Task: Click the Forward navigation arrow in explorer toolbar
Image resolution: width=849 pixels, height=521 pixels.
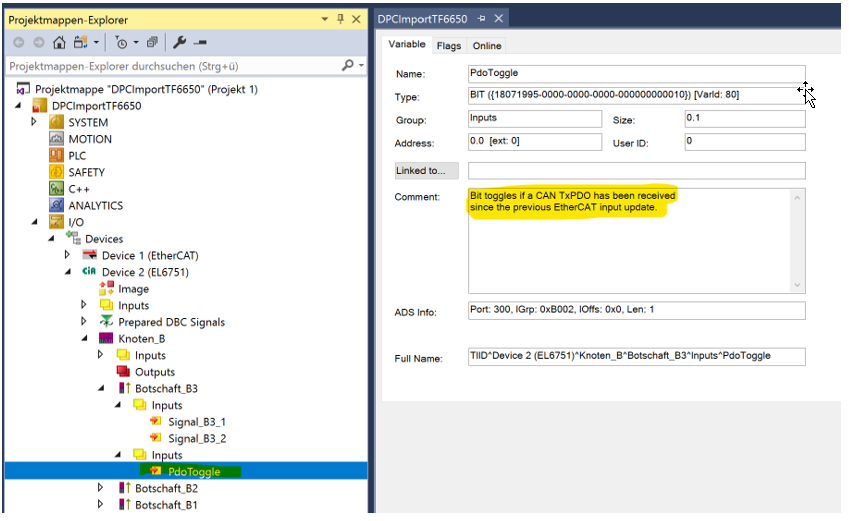Action: (x=39, y=42)
